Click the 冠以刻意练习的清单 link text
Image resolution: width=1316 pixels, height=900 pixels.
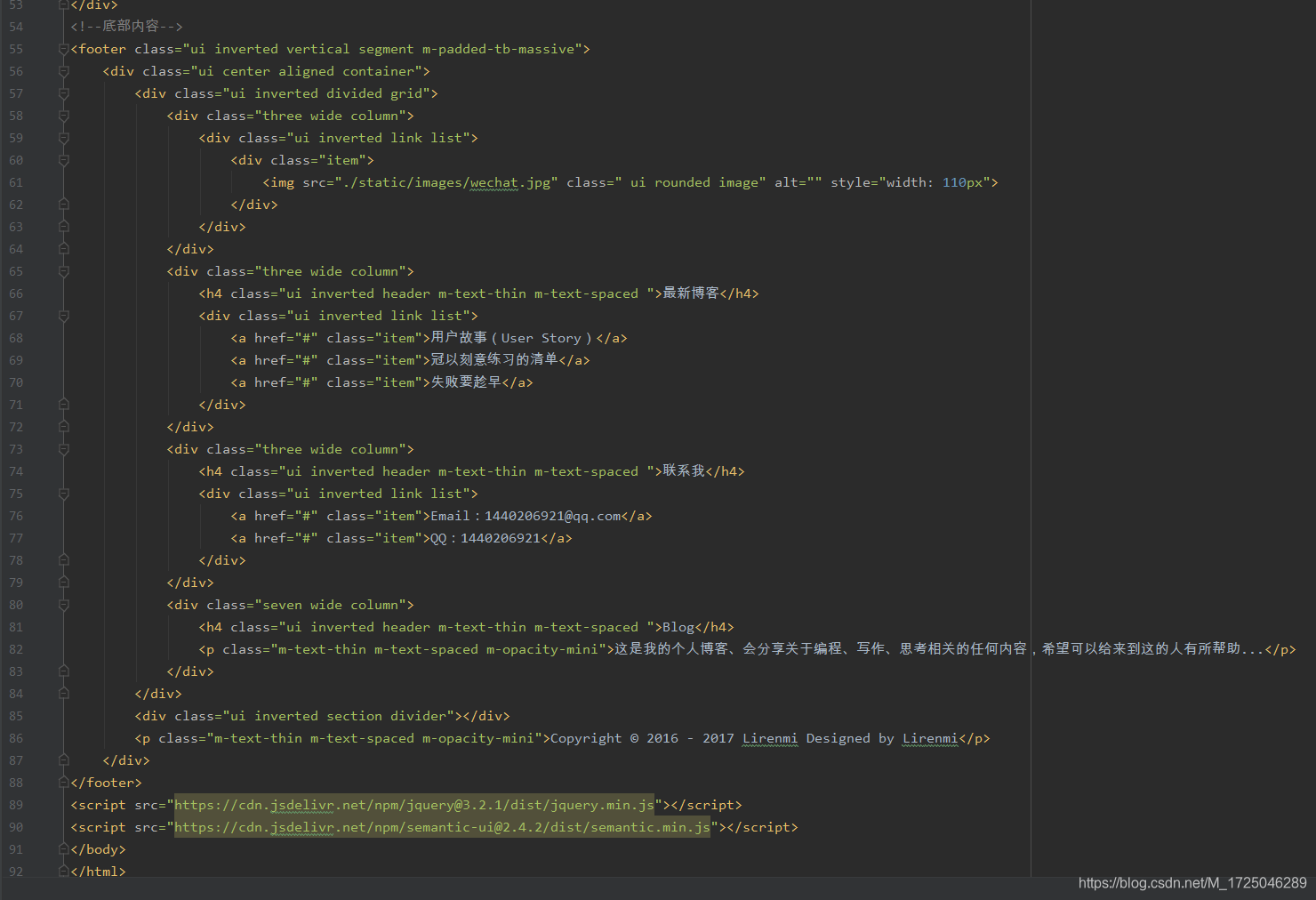coord(494,359)
